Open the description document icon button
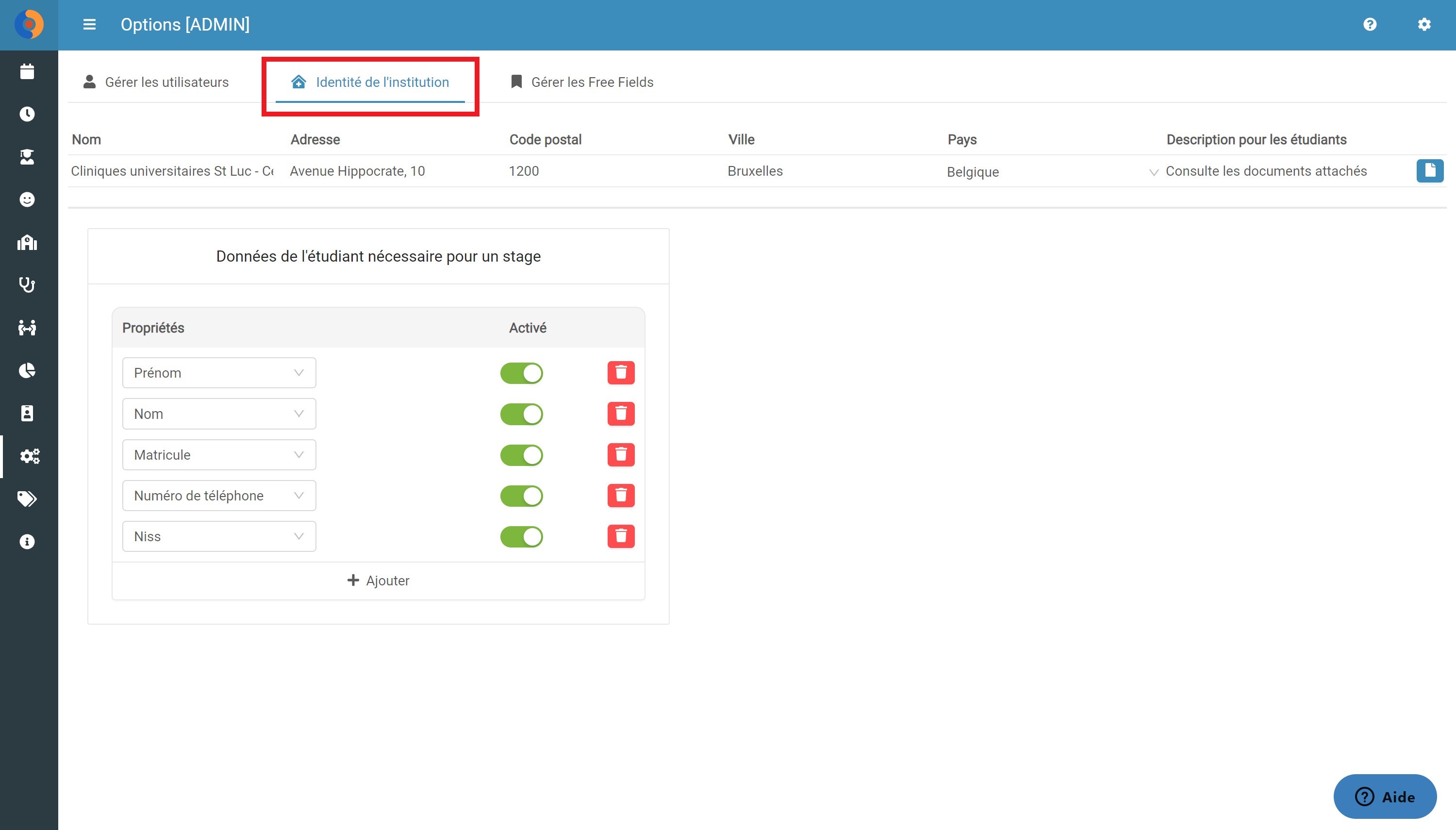 (1429, 170)
